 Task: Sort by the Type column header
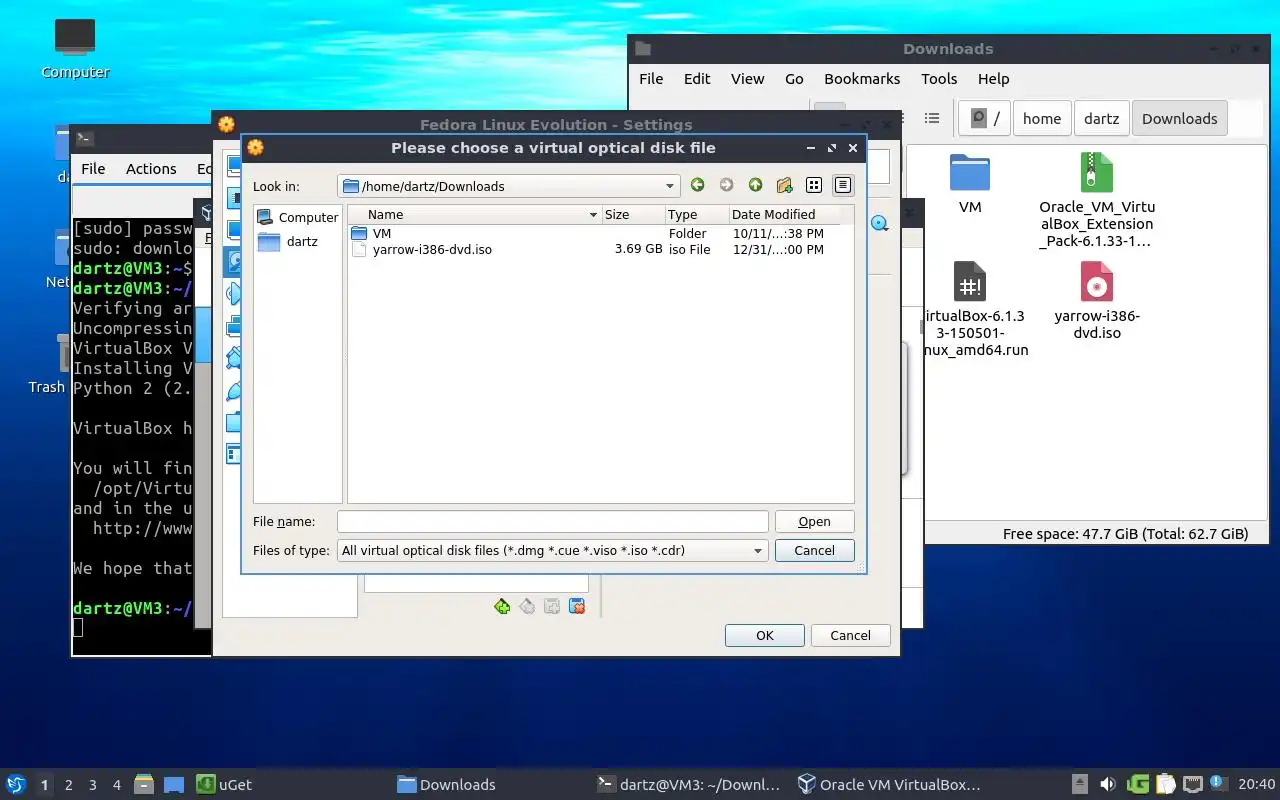pos(696,214)
